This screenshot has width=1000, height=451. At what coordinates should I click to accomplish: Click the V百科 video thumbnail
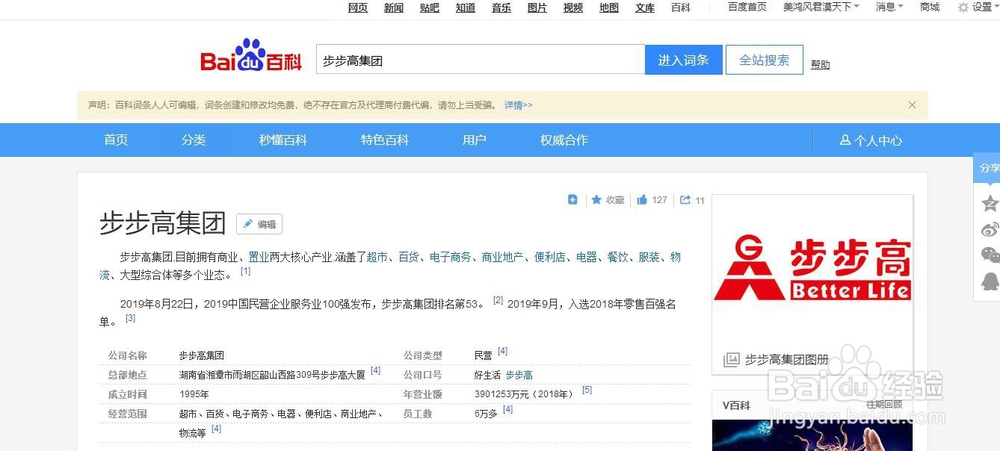point(812,435)
